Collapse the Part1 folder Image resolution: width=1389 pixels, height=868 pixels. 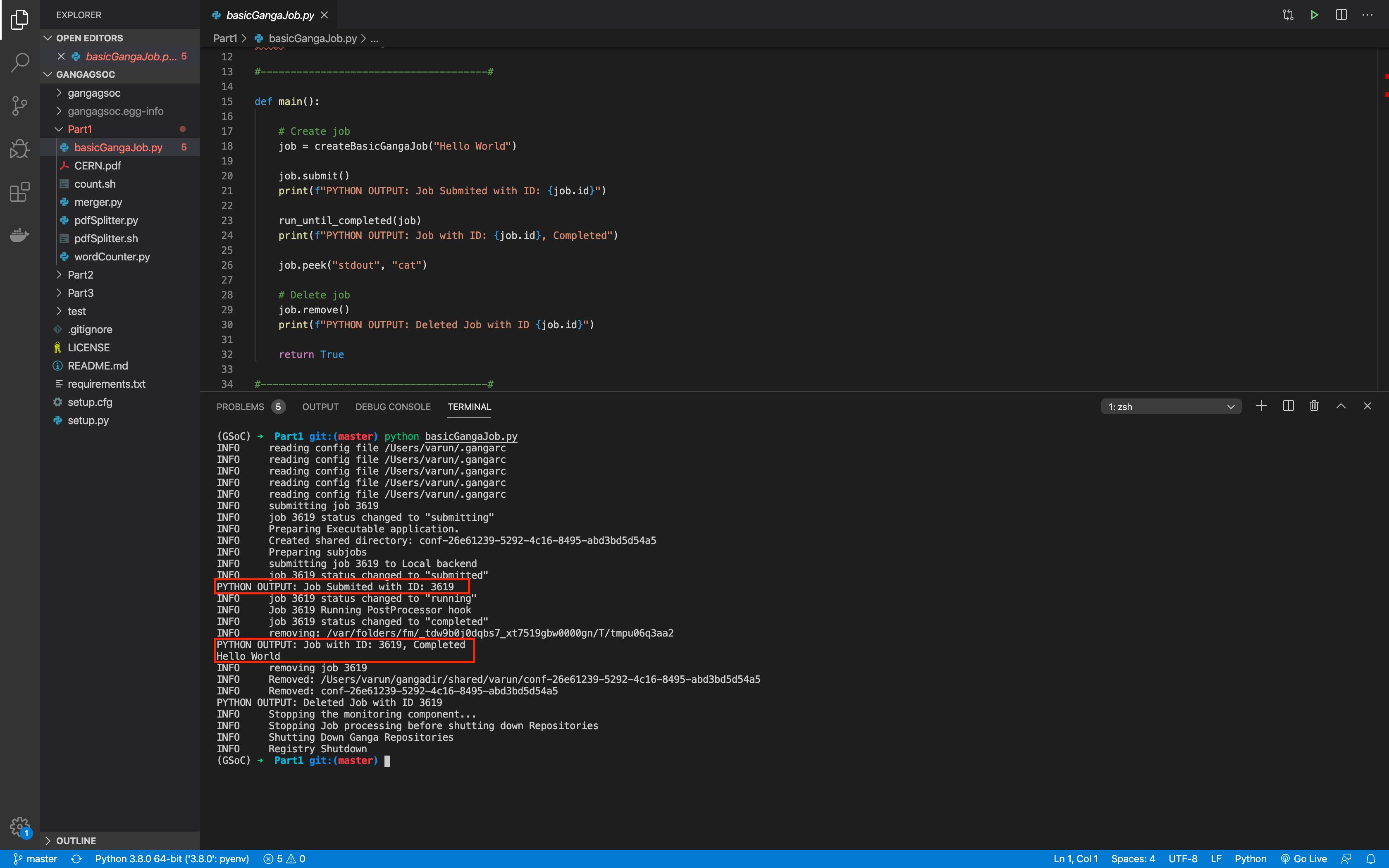[119, 129]
